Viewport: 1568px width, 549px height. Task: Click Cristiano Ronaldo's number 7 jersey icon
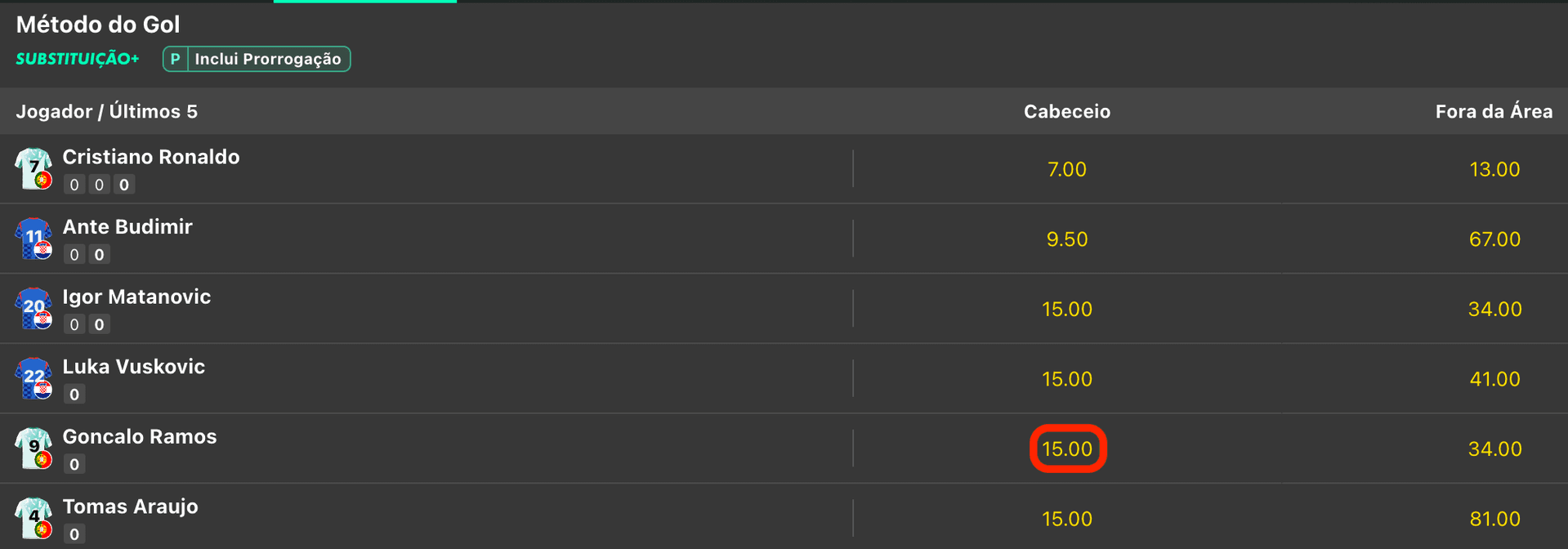point(34,168)
